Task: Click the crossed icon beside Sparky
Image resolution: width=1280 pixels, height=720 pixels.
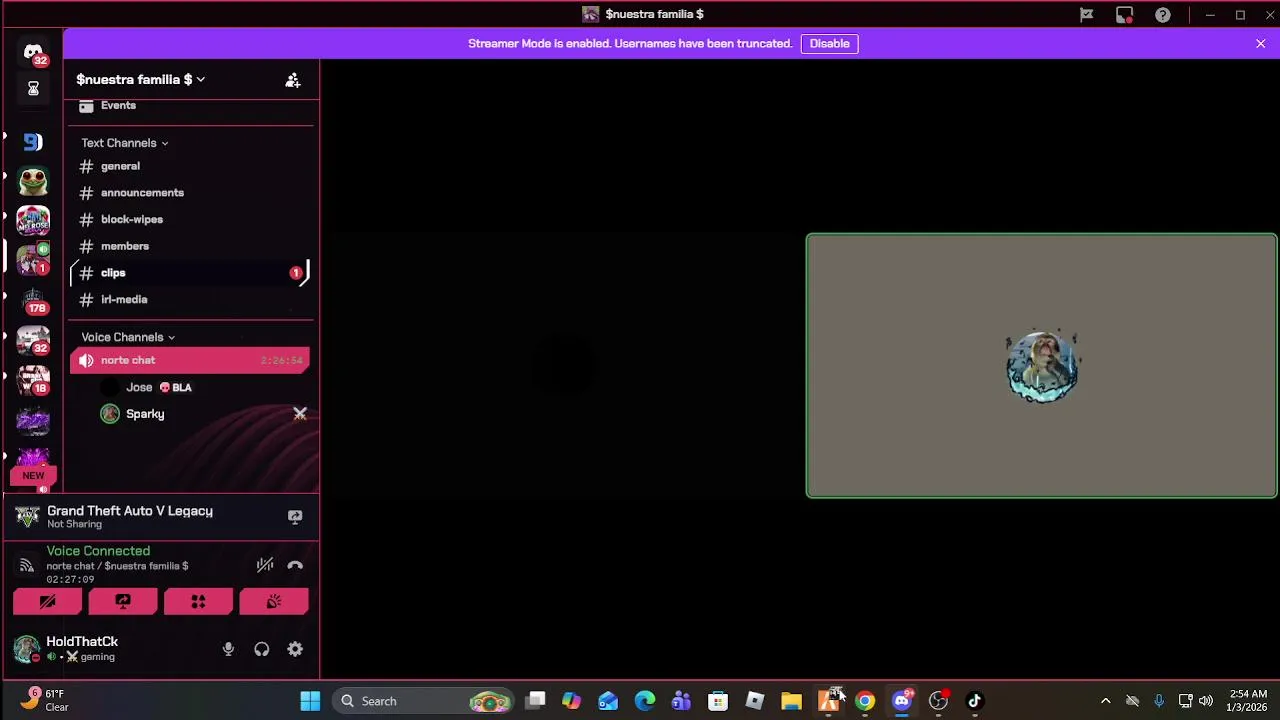Action: pos(299,414)
